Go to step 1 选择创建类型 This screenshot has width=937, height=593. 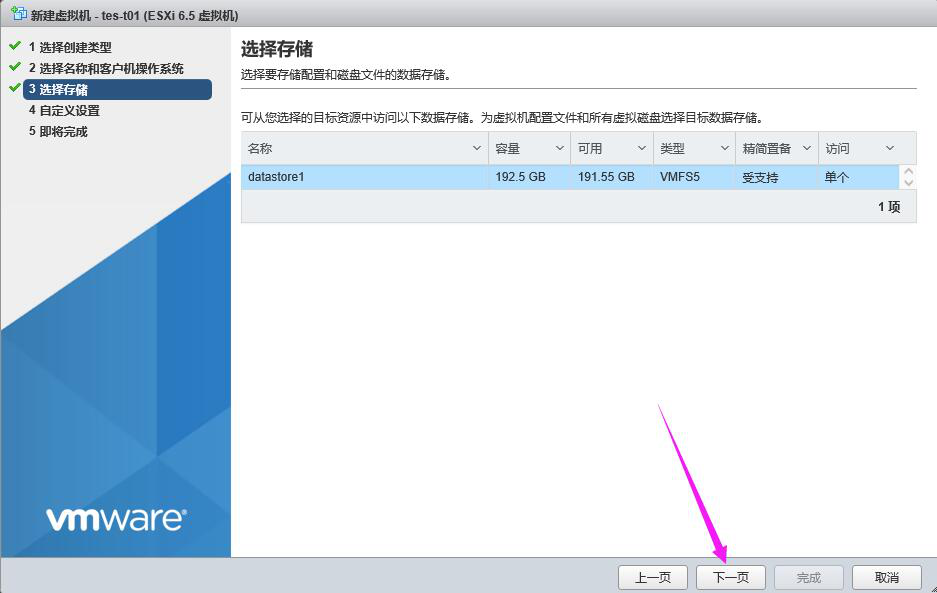[69, 47]
